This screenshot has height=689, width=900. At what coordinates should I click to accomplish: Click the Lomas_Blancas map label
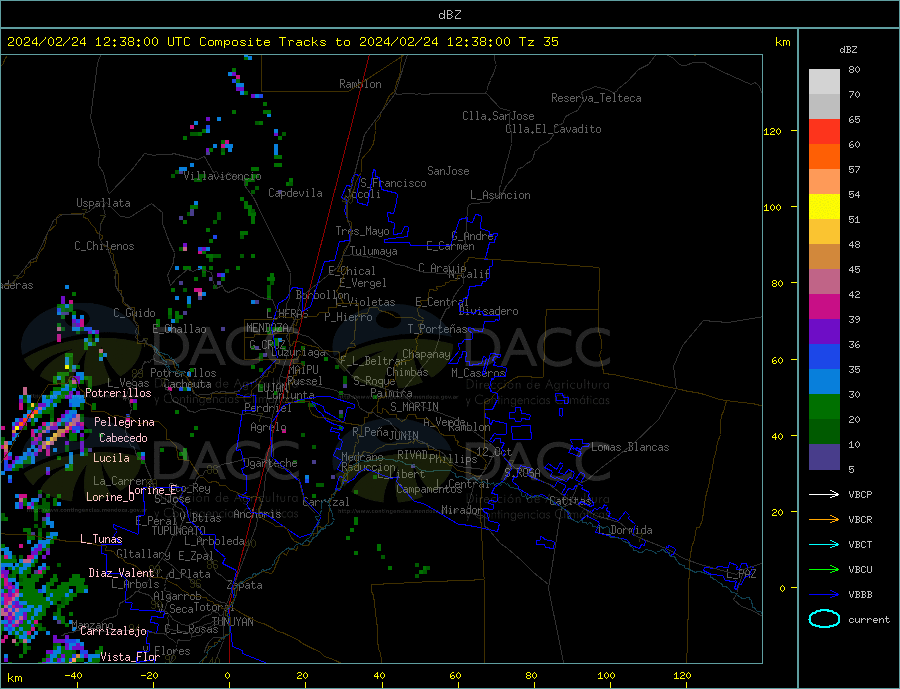[x=630, y=447]
